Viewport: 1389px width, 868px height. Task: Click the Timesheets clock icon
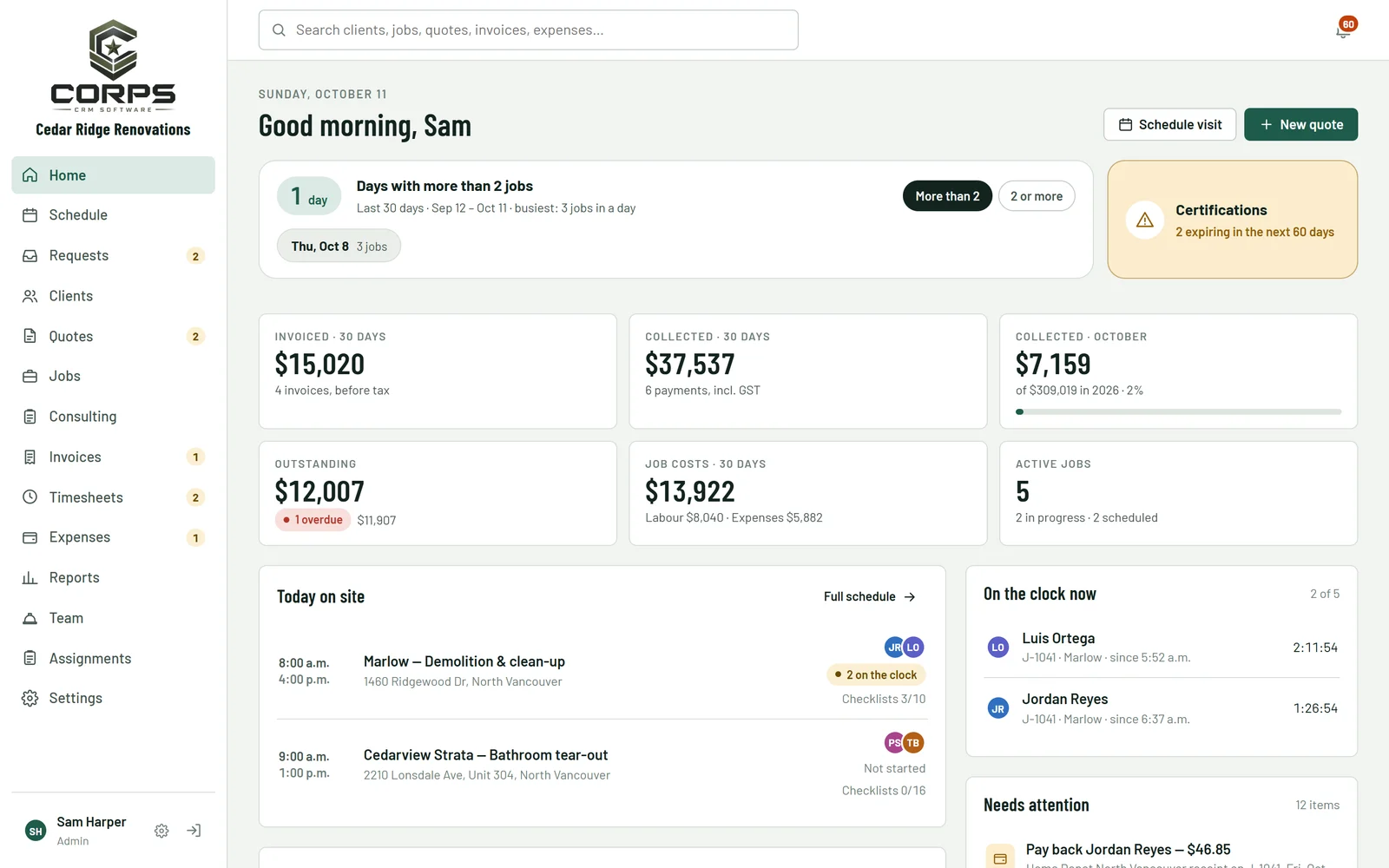pos(30,497)
